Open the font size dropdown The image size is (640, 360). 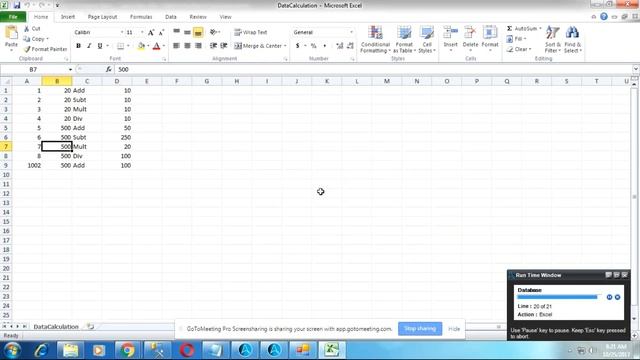point(142,32)
